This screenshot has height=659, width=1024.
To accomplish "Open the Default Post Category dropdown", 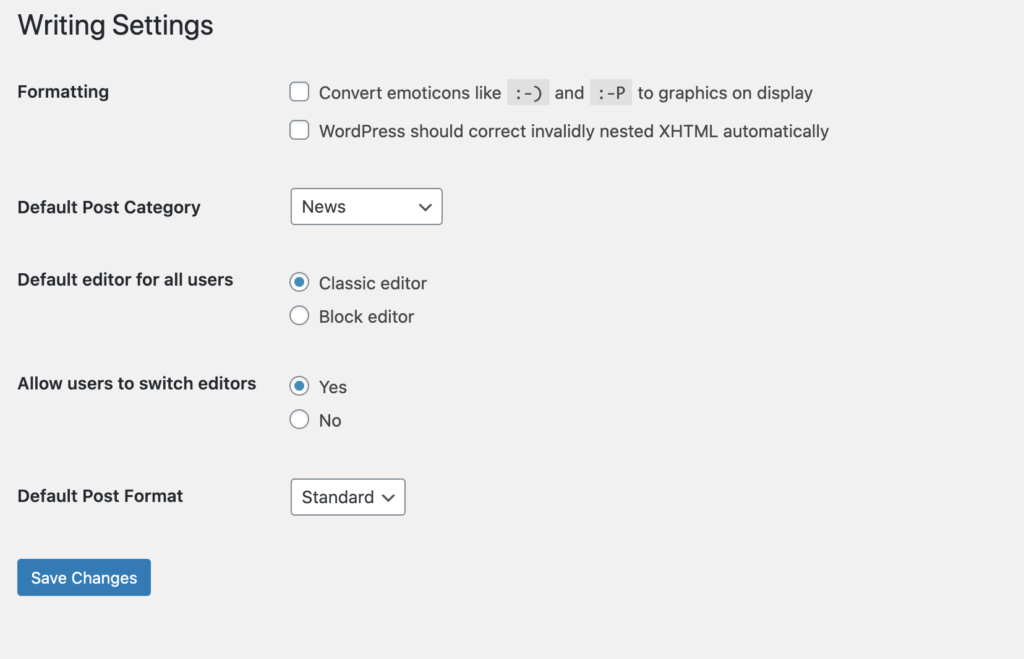I will 366,207.
